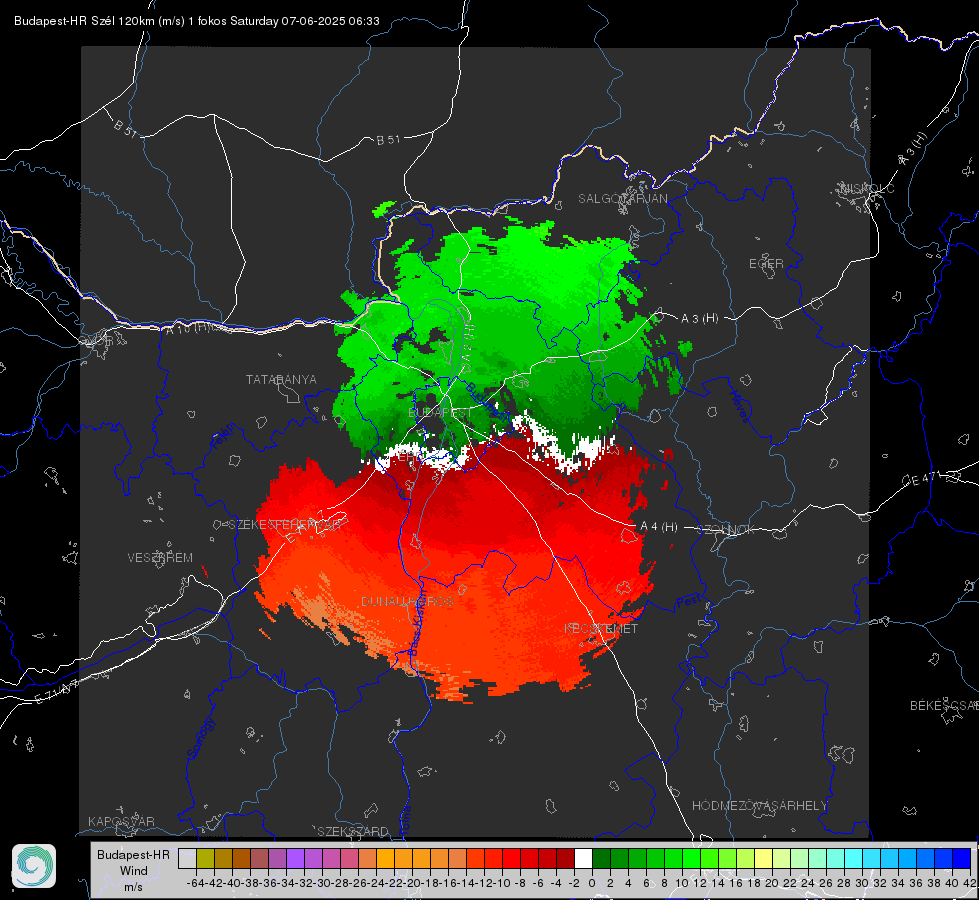Click the EGER city label
This screenshot has width=979, height=900.
click(x=766, y=264)
